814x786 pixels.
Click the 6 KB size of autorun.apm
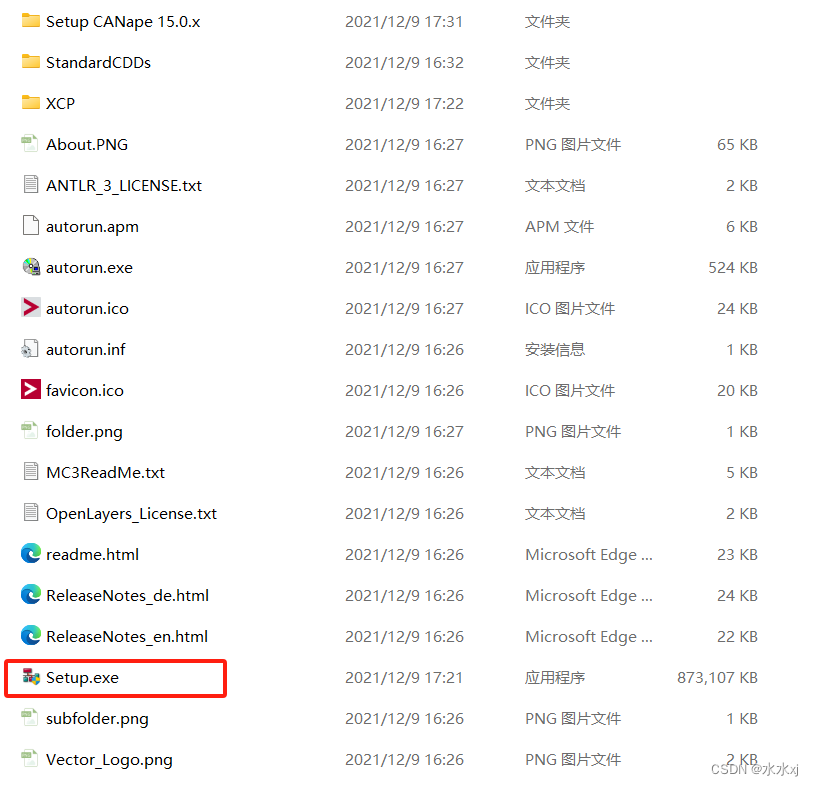(742, 226)
